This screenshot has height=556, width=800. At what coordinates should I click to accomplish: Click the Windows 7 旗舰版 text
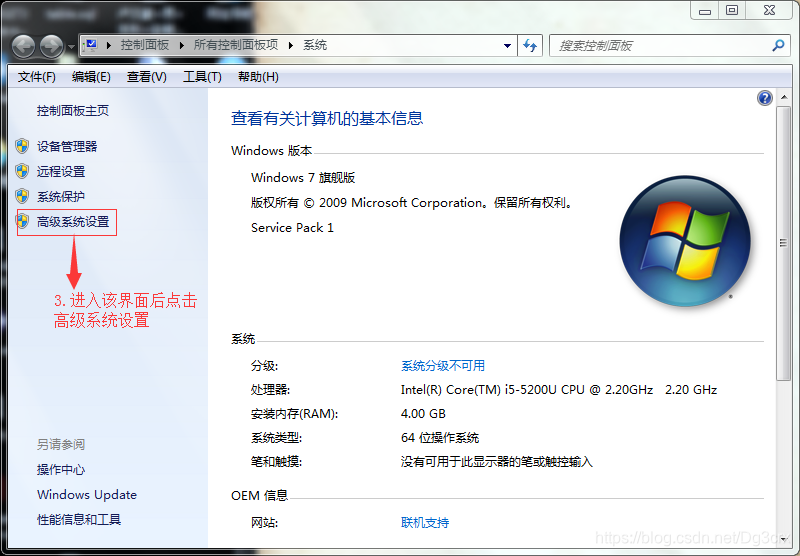pyautogui.click(x=303, y=178)
